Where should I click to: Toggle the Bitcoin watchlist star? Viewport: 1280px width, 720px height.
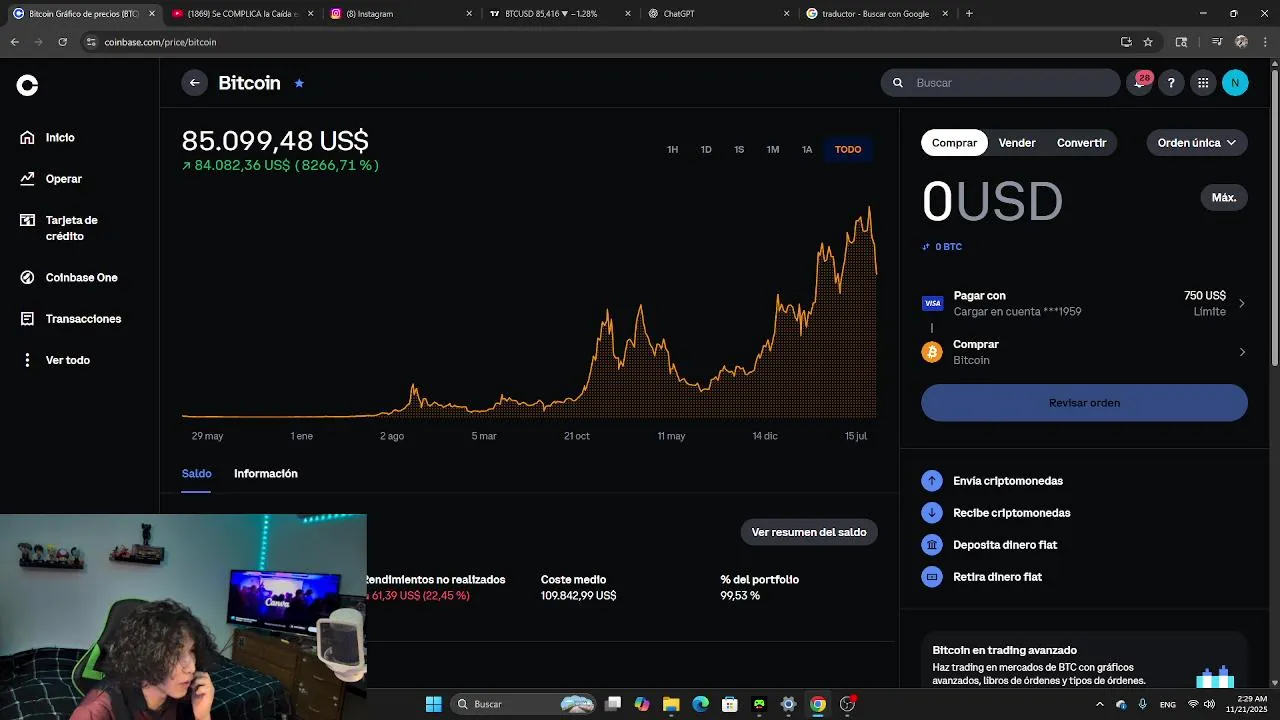click(299, 83)
